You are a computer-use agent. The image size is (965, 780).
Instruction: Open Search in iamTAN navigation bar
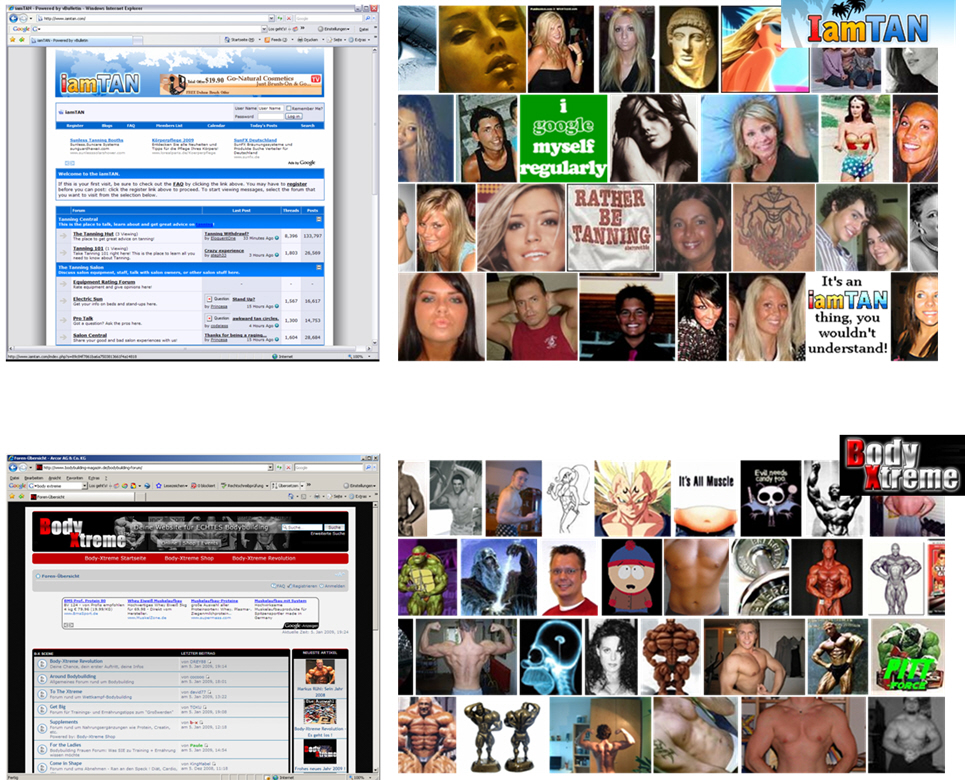point(308,126)
